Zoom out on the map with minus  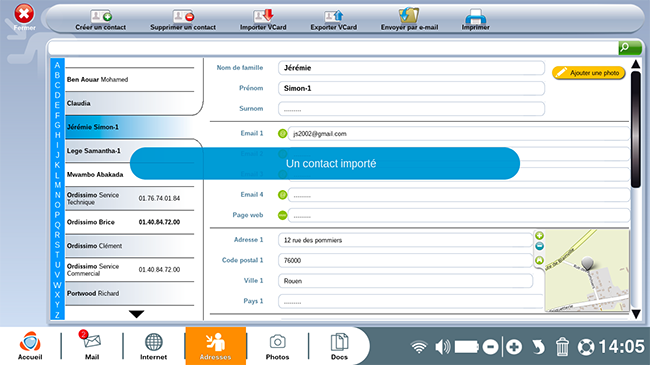pos(539,246)
